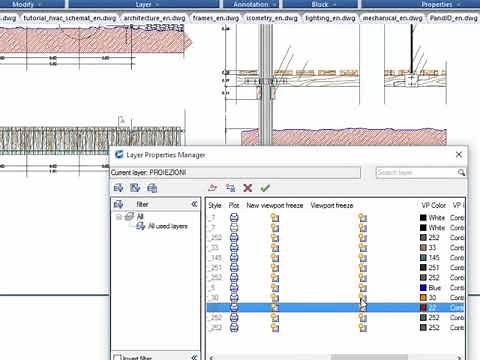Open the Properties ribbon panel dropdown
This screenshot has width=480, height=360.
click(458, 5)
